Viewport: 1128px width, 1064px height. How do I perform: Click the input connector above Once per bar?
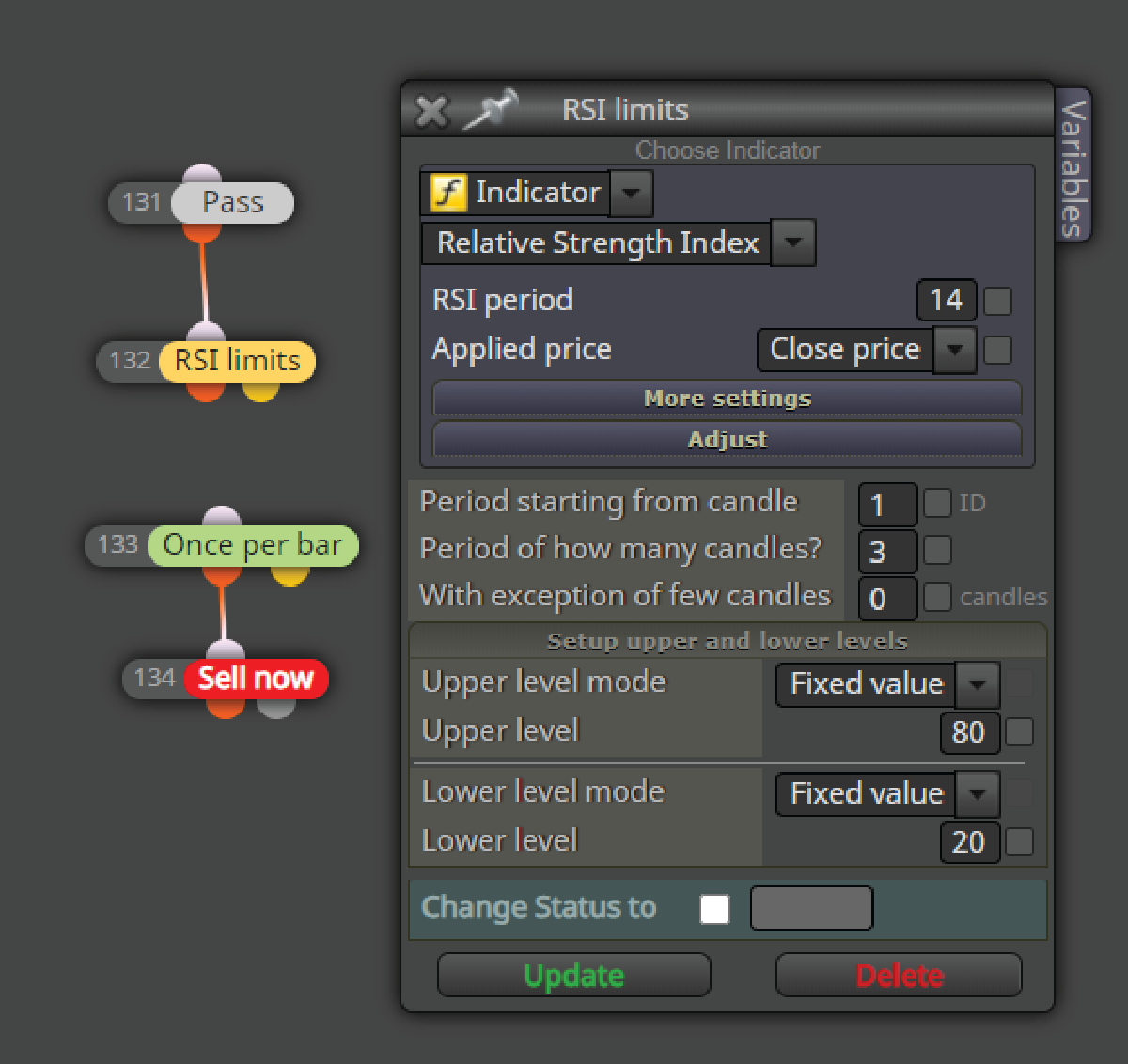222,517
